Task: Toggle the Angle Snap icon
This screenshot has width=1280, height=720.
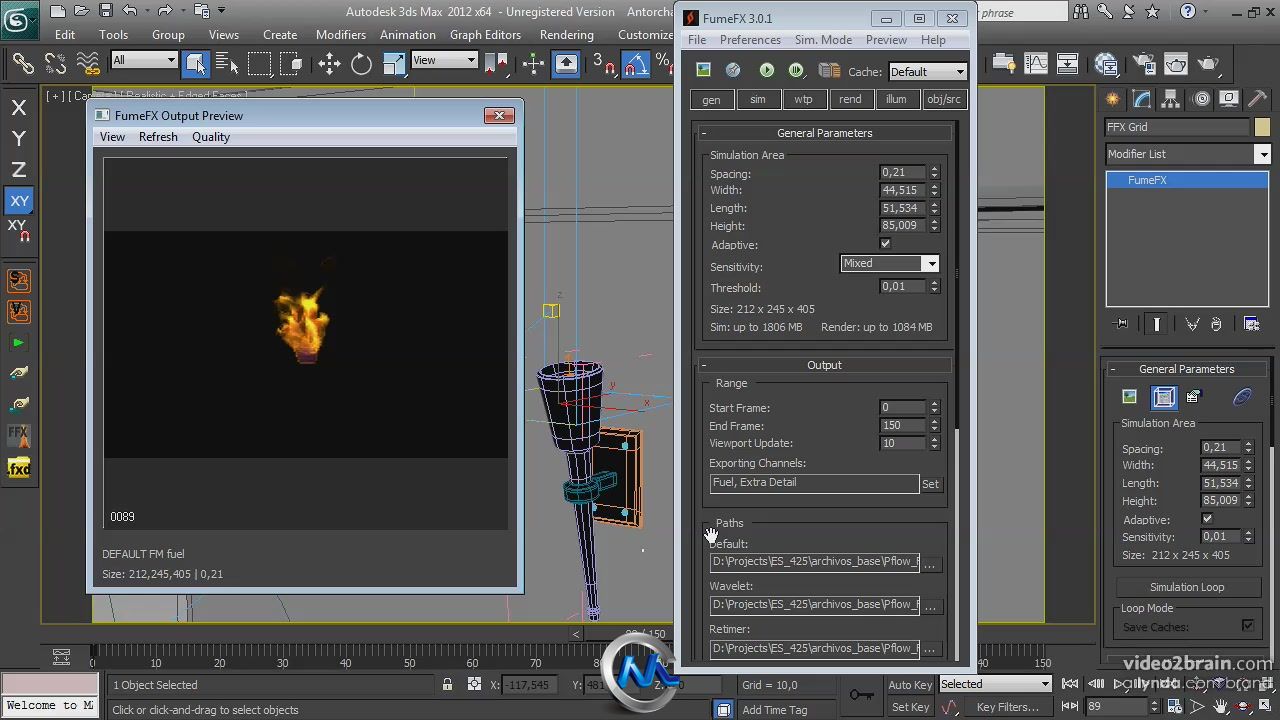Action: pos(636,64)
